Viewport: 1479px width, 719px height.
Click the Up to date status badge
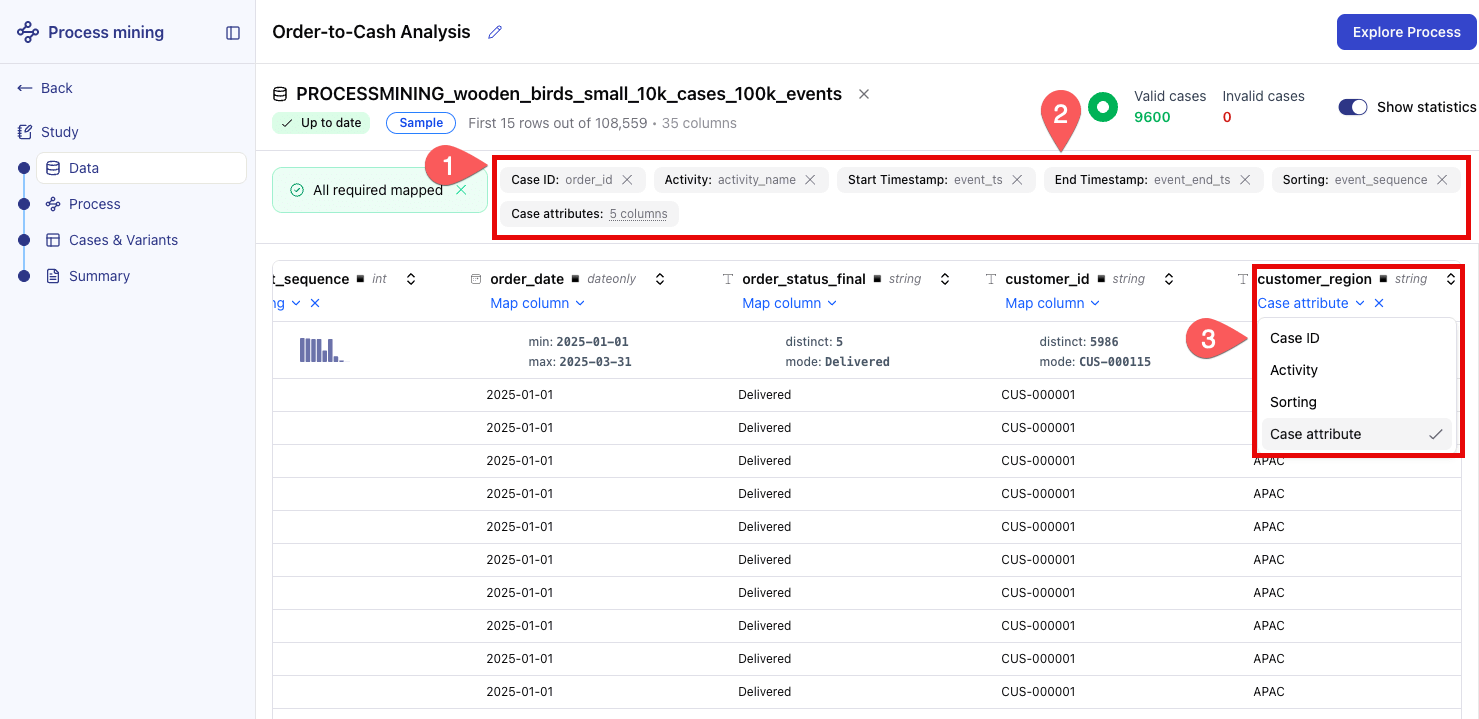[321, 123]
